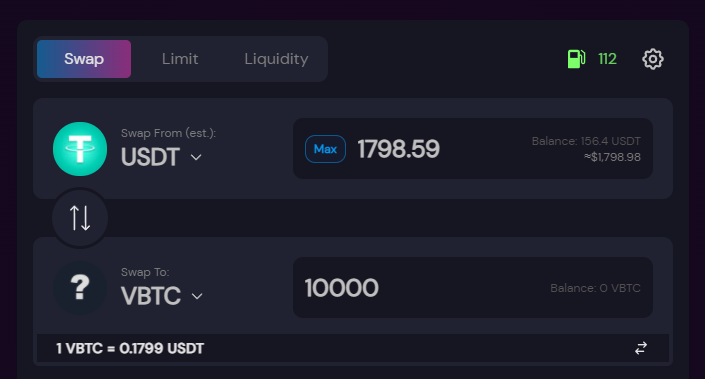The height and width of the screenshot is (379, 705).
Task: Select the Swap tab
Action: 84,59
